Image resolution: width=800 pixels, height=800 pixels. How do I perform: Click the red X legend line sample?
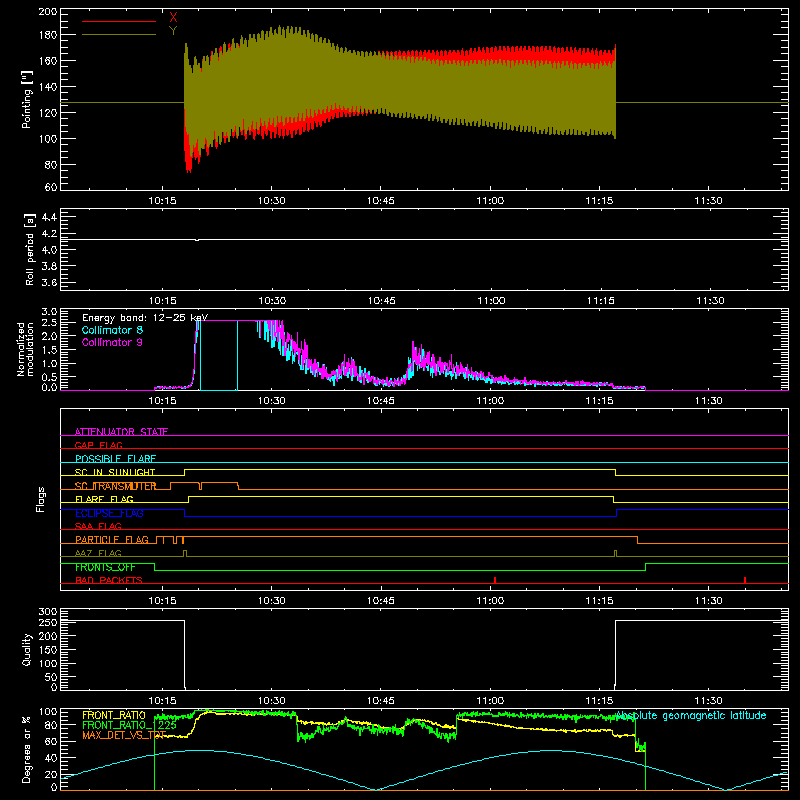click(x=119, y=21)
